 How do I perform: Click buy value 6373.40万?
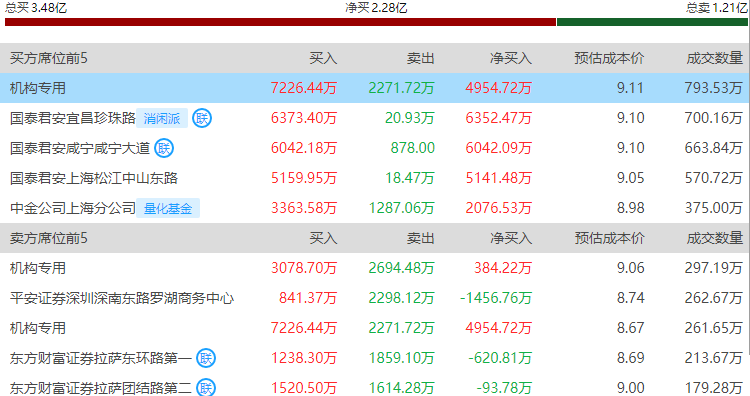click(x=304, y=118)
